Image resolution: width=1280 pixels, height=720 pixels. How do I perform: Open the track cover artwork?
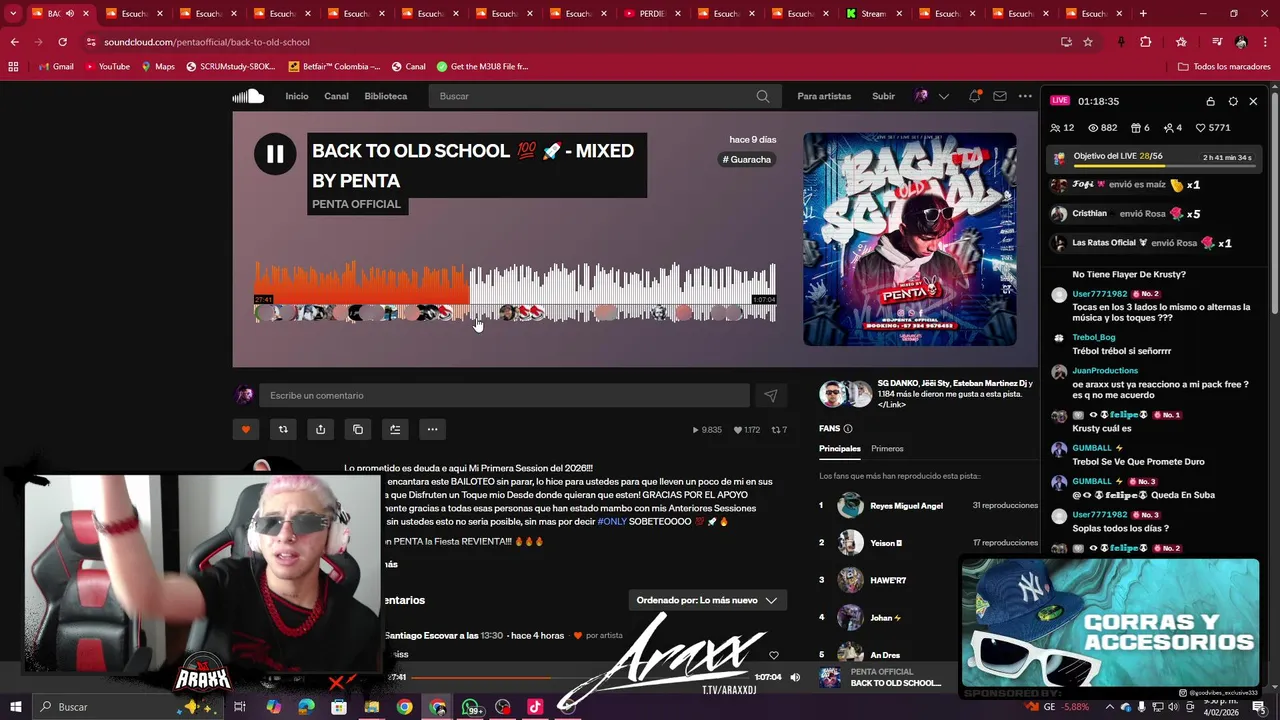(910, 239)
